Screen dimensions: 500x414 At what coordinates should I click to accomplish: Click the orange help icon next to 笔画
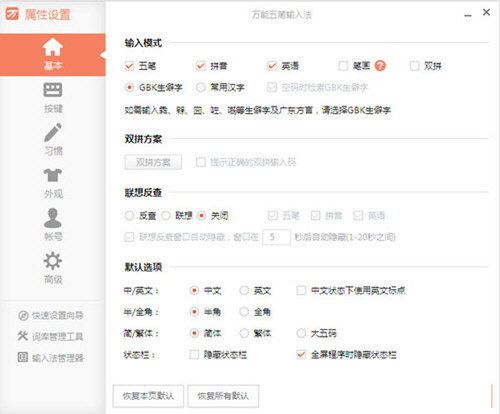point(380,66)
